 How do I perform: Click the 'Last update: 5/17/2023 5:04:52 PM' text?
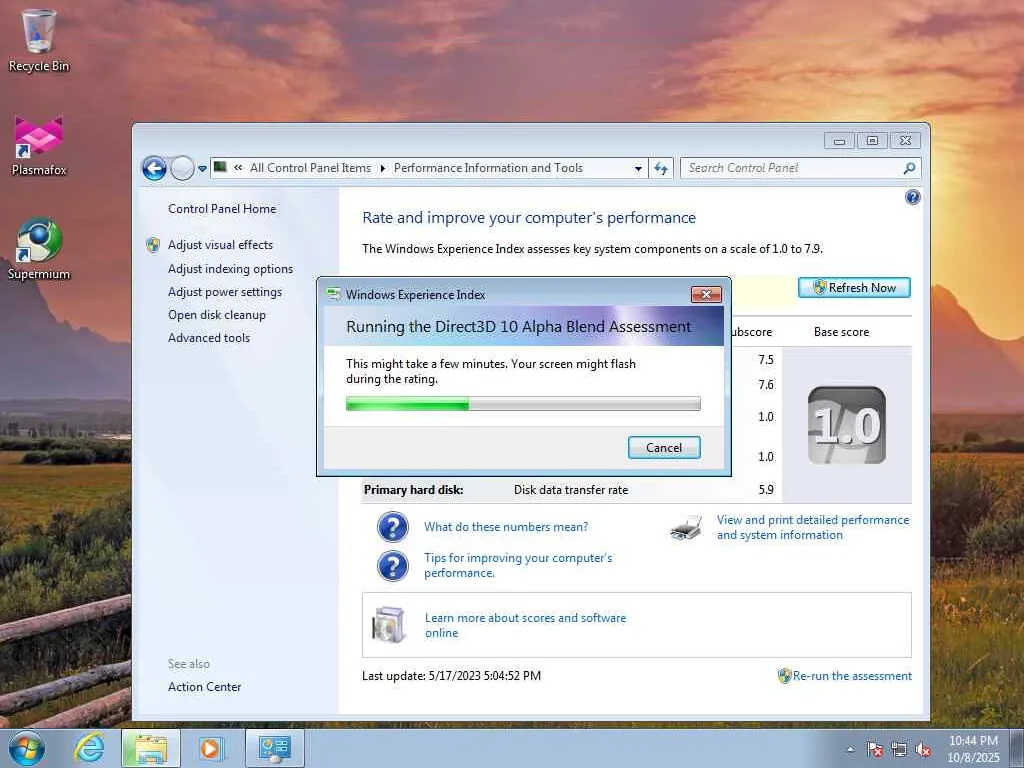tap(451, 676)
